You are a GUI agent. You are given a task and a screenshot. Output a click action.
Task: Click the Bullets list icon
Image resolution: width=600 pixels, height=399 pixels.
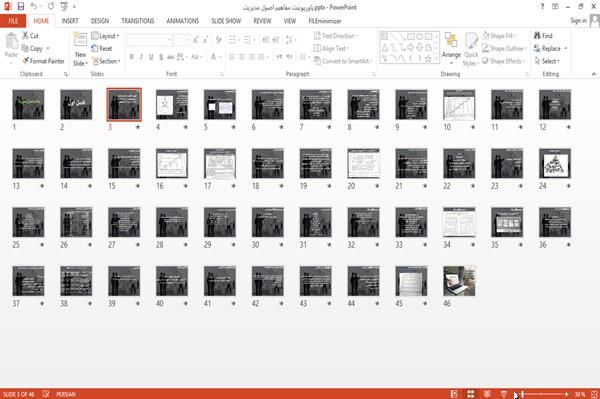tap(232, 40)
